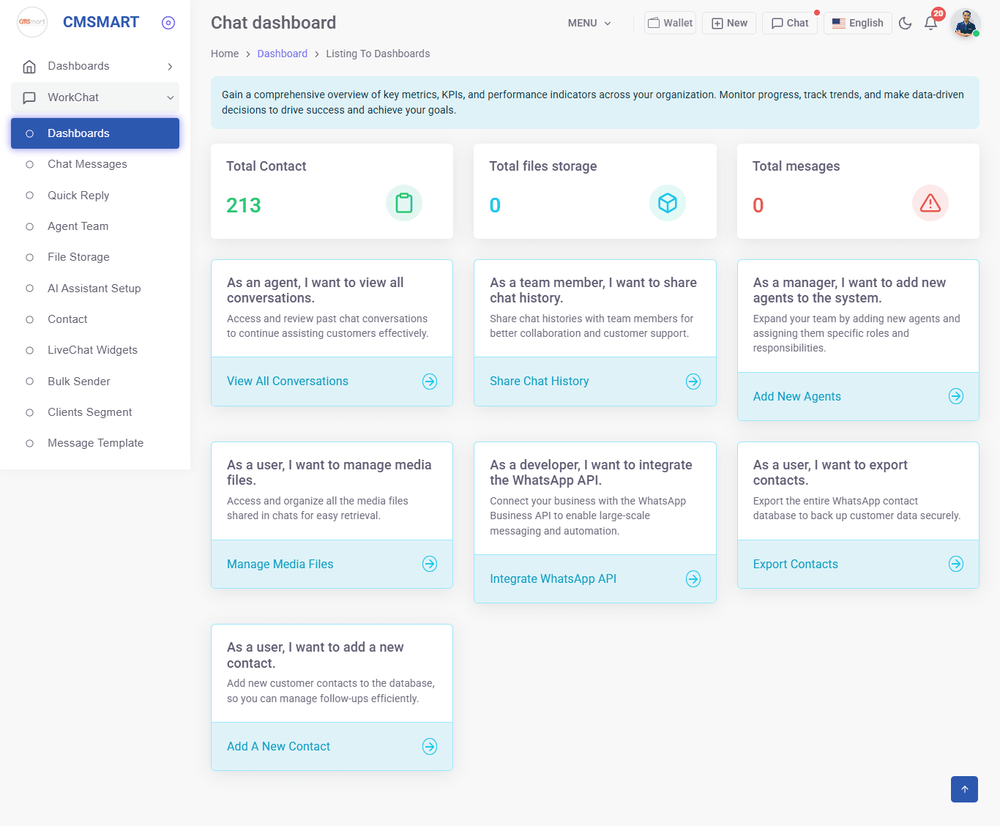Click the Add New Agents link
The height and width of the screenshot is (826, 1000).
pos(796,397)
